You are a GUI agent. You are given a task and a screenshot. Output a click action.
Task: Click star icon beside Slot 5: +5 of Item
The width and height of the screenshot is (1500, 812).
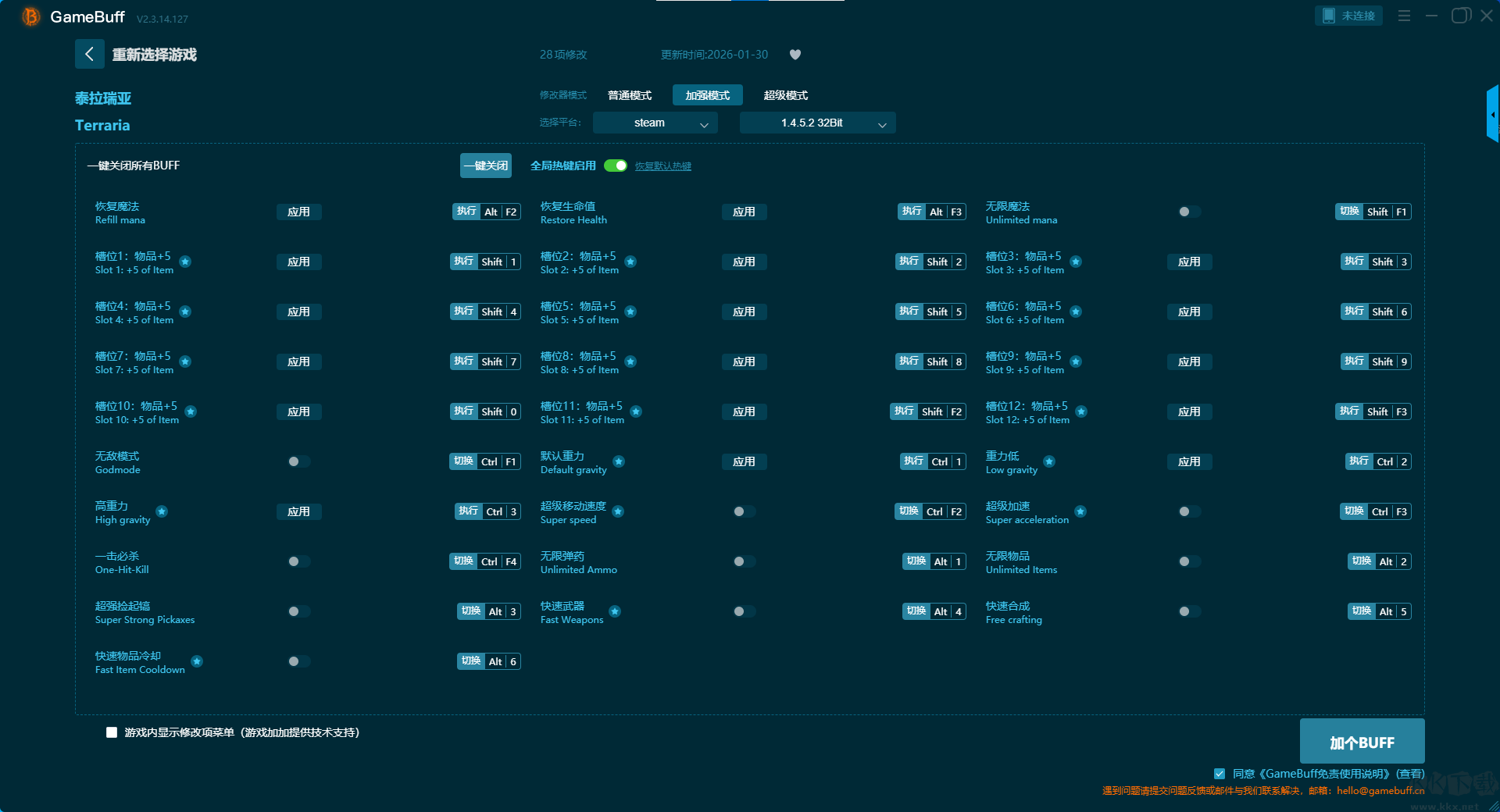(x=630, y=312)
